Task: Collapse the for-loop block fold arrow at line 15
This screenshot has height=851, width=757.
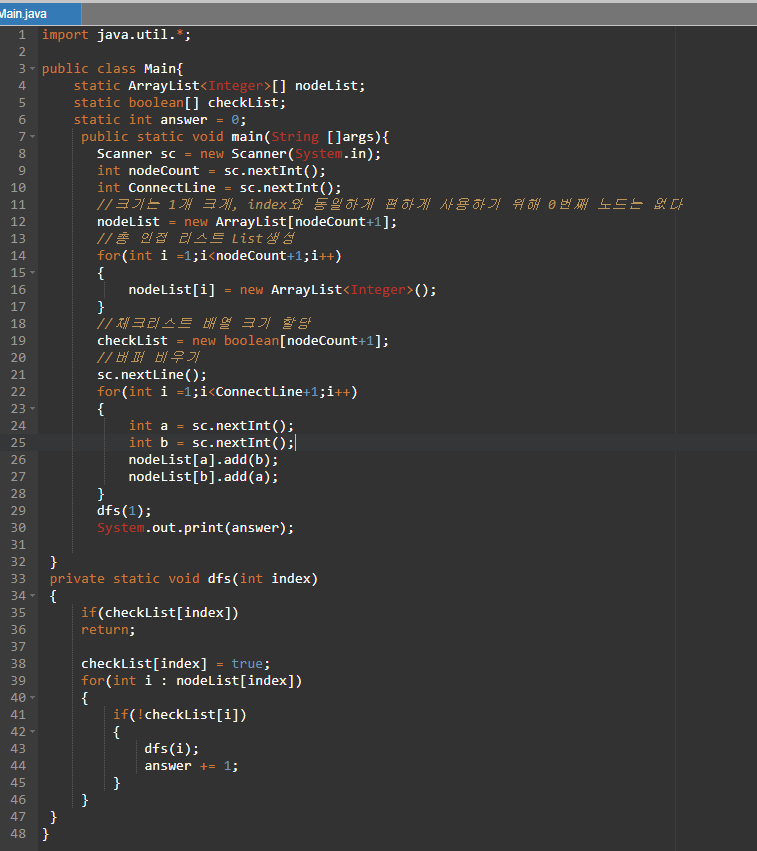Action: 33,272
